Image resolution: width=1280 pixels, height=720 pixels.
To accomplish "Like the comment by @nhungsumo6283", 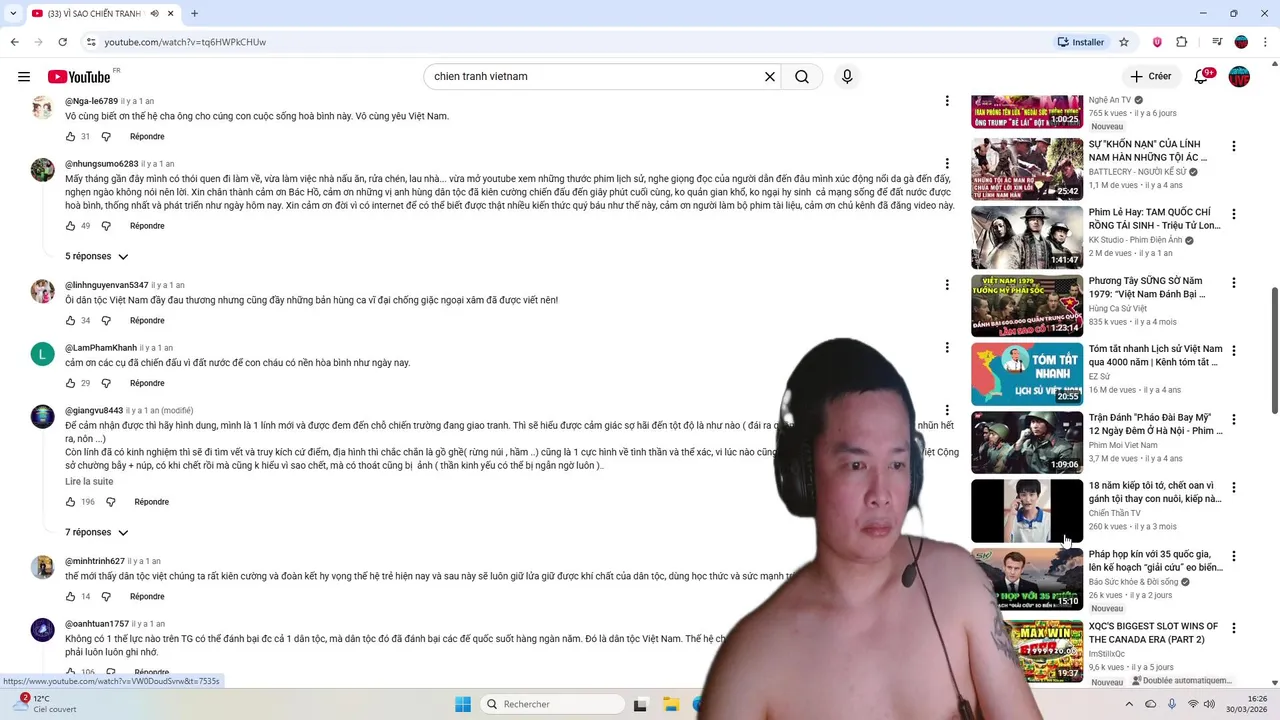I will pyautogui.click(x=70, y=226).
